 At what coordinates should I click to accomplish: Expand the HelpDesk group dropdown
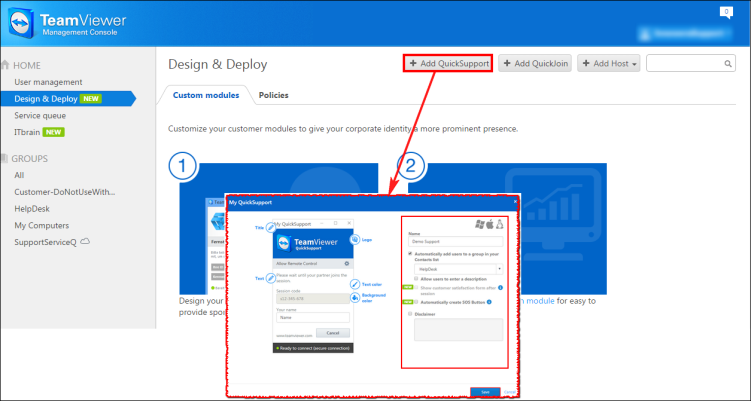(x=458, y=269)
